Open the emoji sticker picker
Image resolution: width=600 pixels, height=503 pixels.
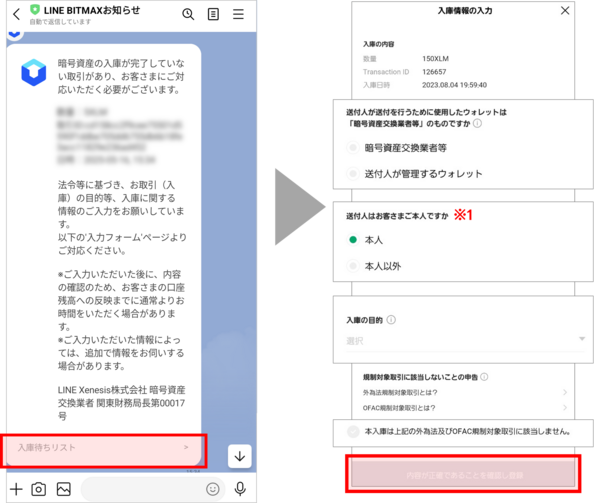[213, 489]
